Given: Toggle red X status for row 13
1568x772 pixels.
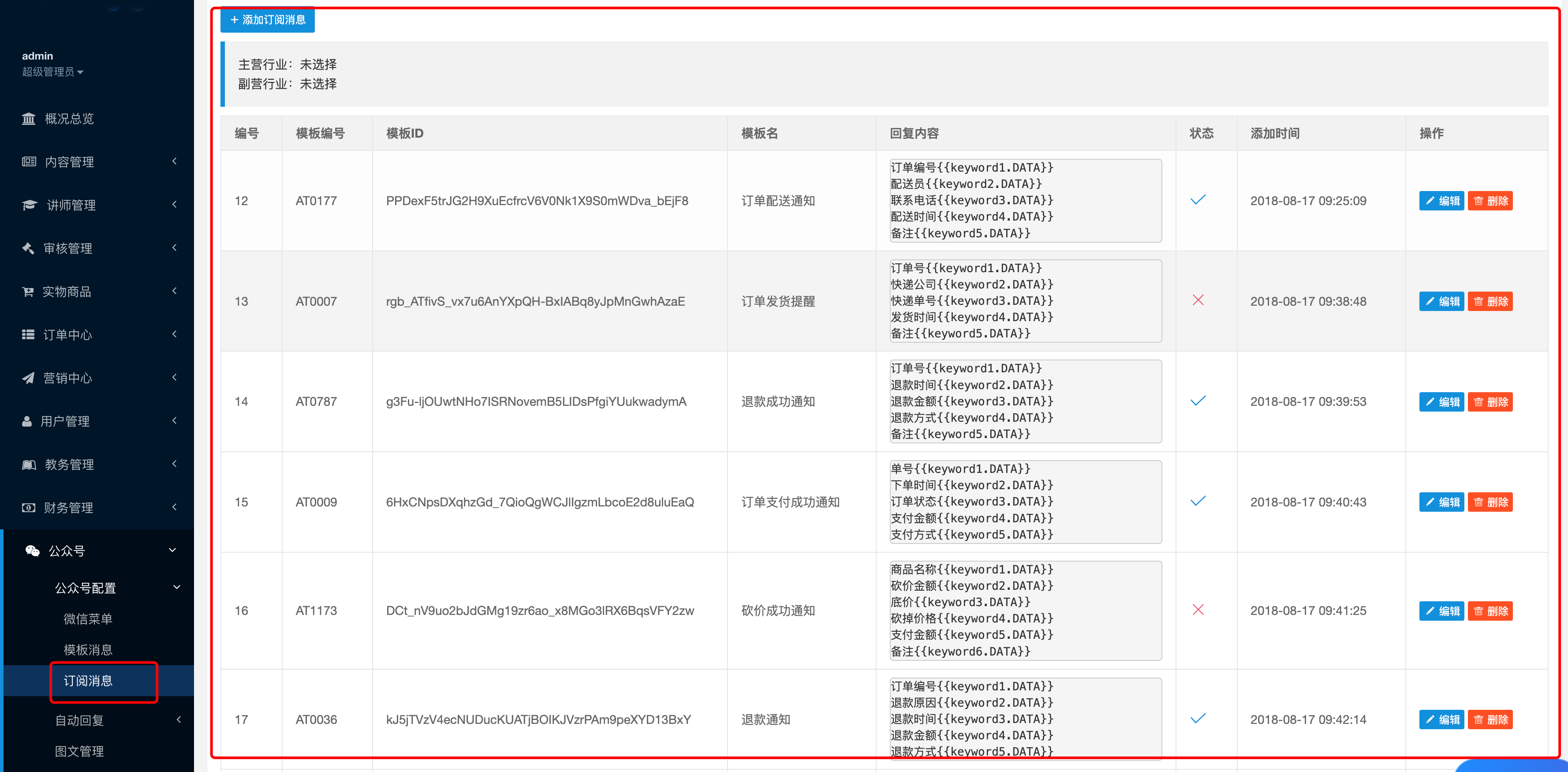Looking at the screenshot, I should [x=1197, y=300].
